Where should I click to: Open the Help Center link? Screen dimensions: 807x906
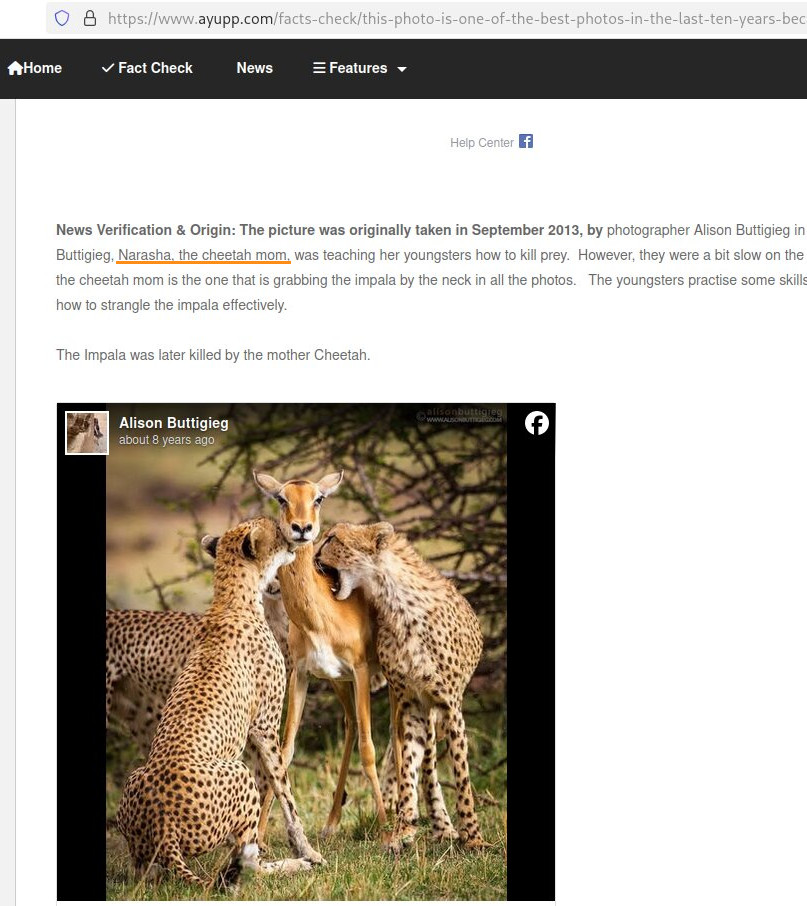[481, 143]
